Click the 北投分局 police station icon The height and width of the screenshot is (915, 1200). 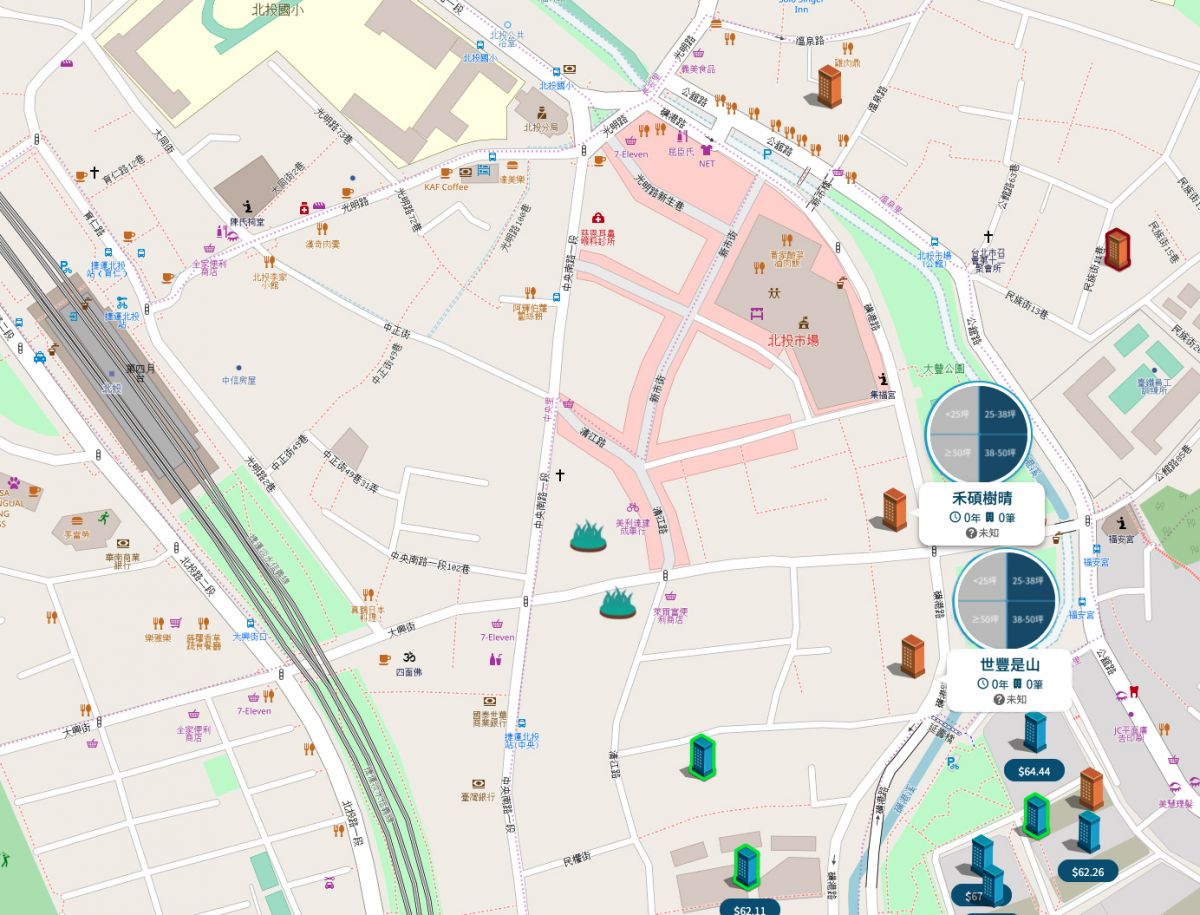(541, 113)
